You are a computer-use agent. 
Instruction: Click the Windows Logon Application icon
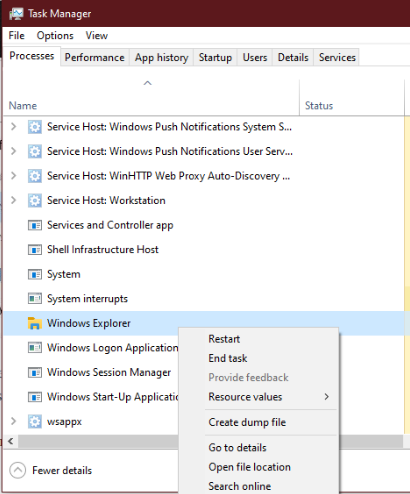35,348
